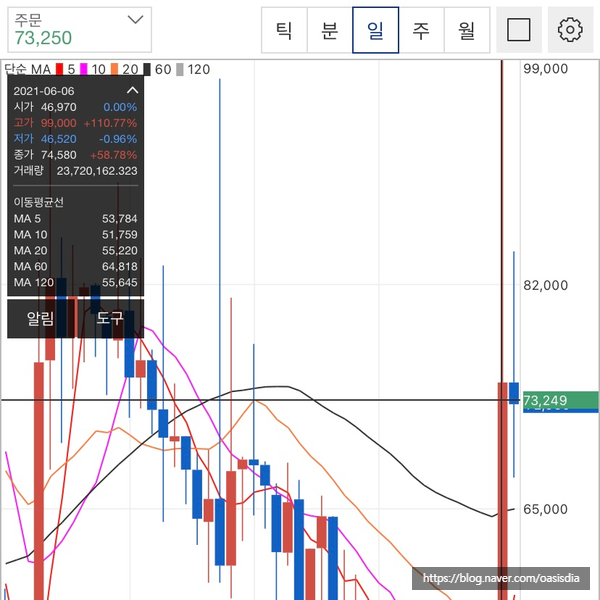Click the MA 20 value 55,220
Viewport: 600px width, 600px height.
point(119,251)
